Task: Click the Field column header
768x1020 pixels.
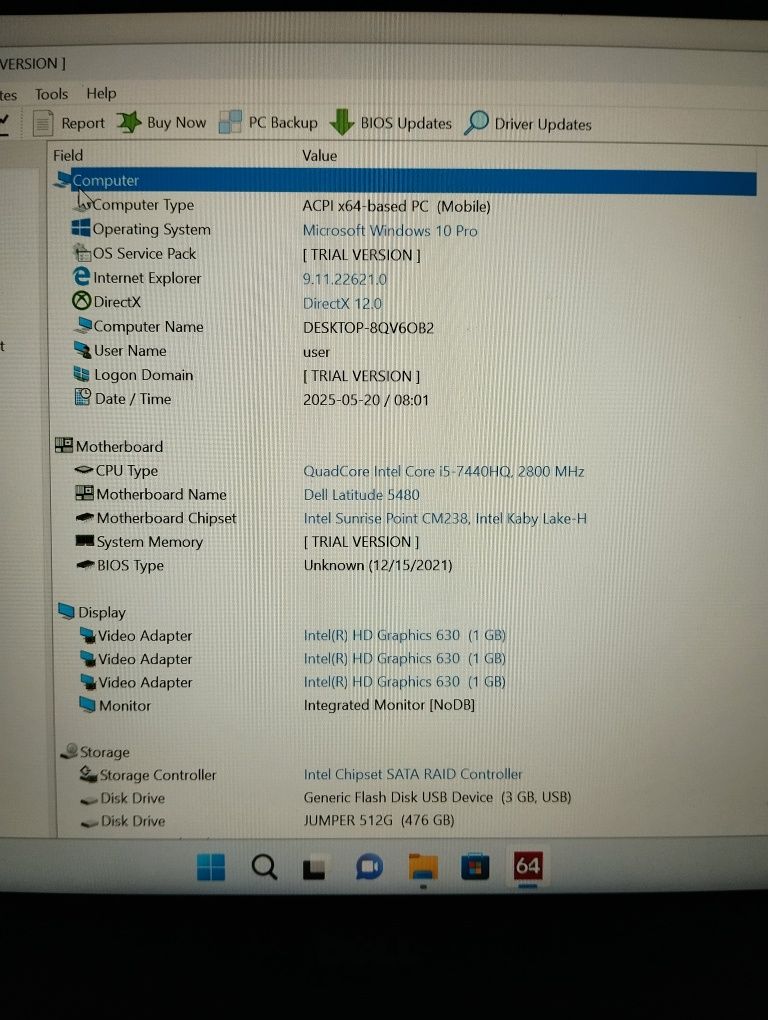Action: (x=68, y=155)
